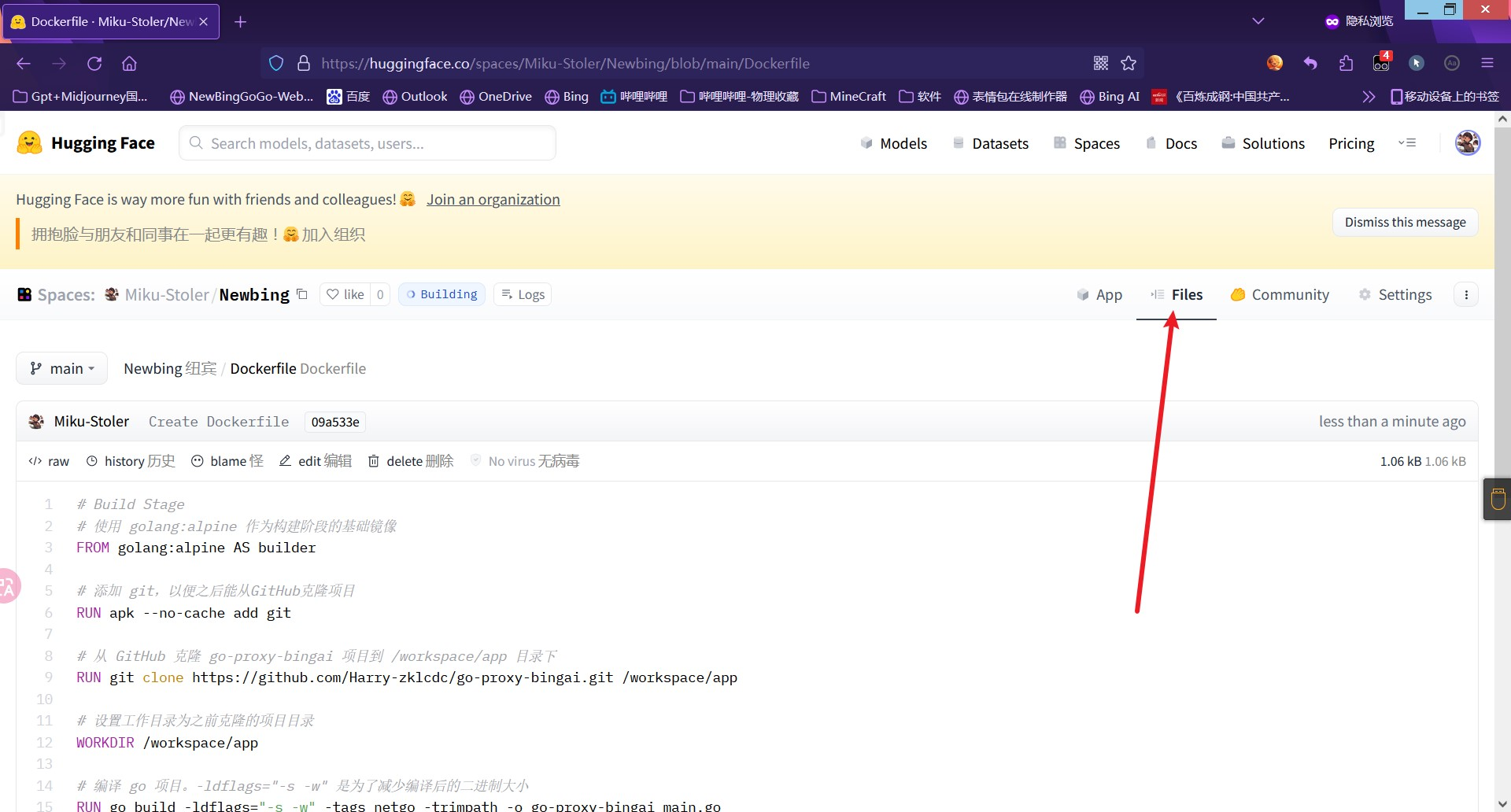Click the site padlock security icon

point(304,63)
